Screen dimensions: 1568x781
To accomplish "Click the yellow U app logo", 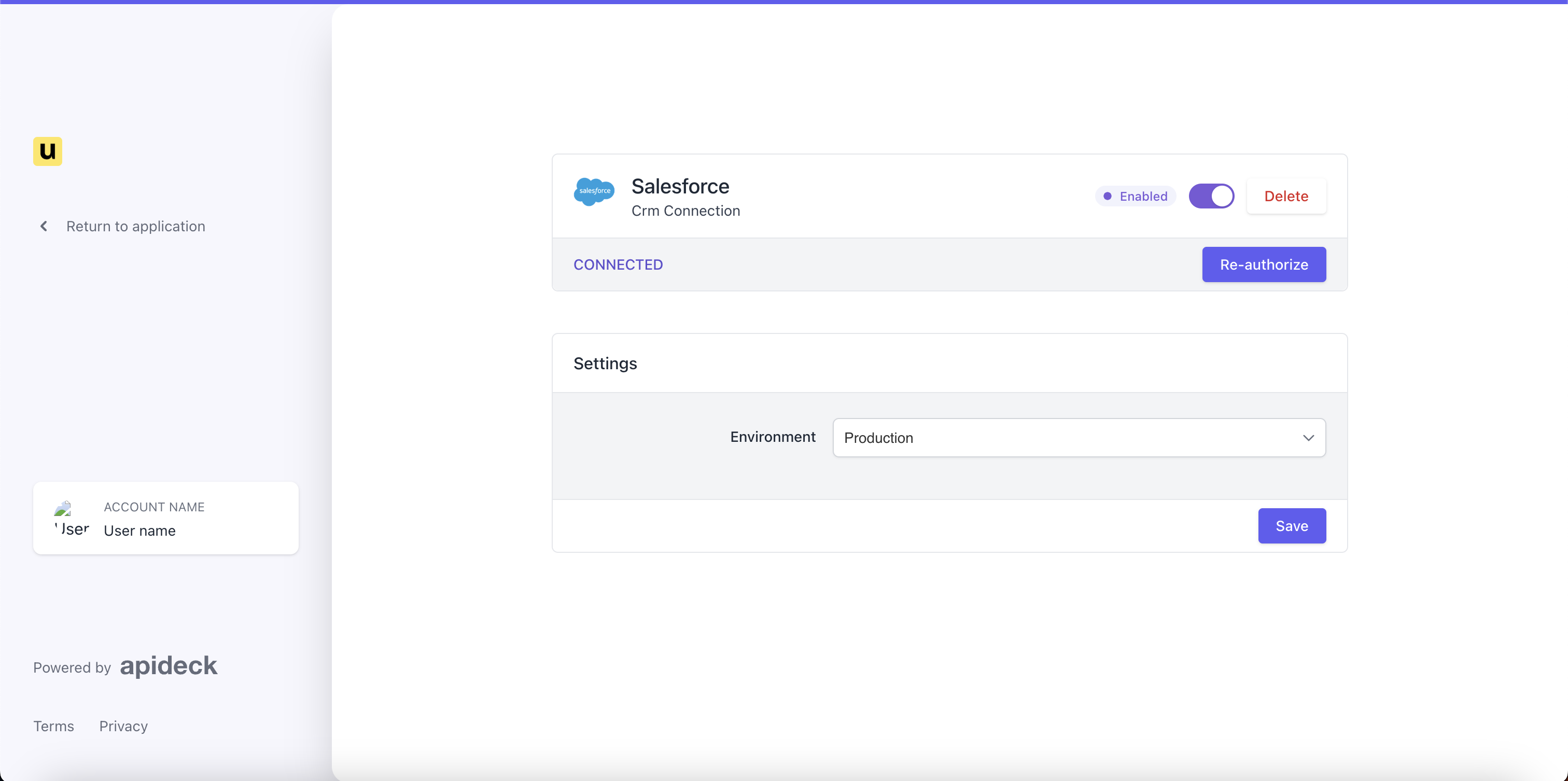I will pos(48,151).
